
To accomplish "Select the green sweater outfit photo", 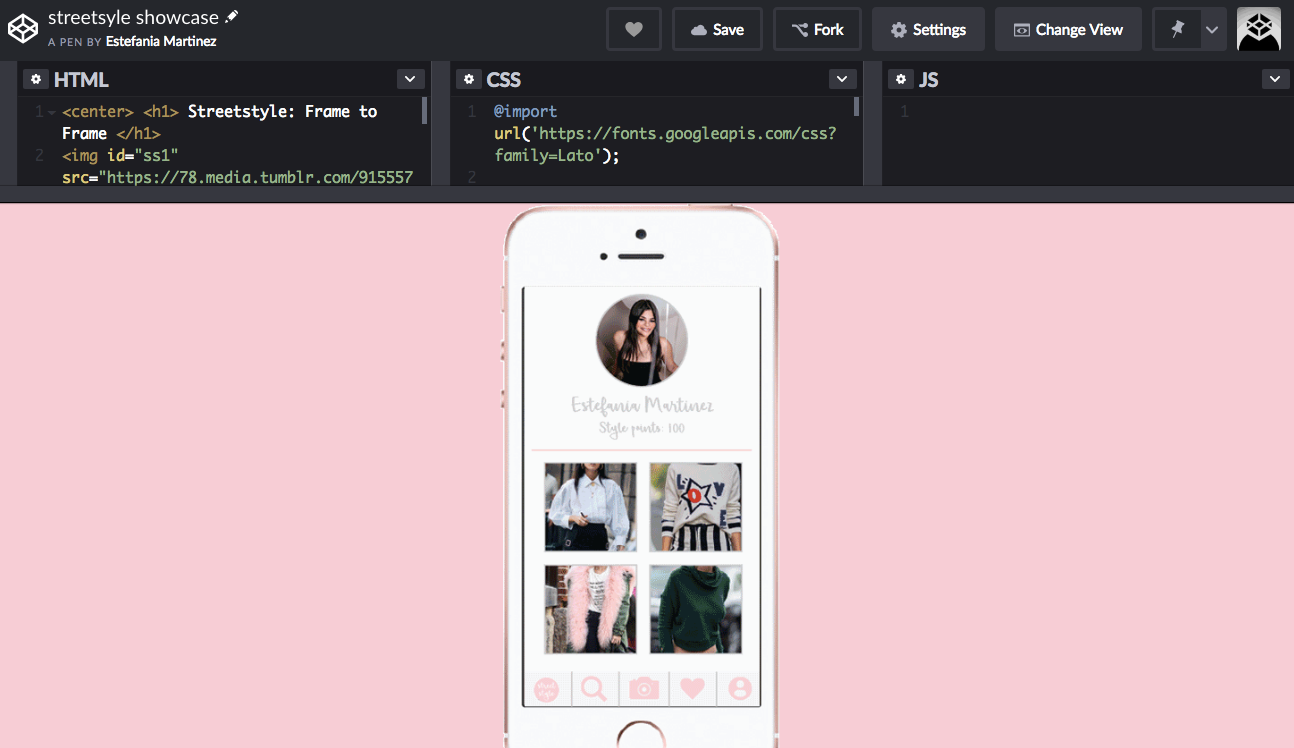I will pos(696,609).
